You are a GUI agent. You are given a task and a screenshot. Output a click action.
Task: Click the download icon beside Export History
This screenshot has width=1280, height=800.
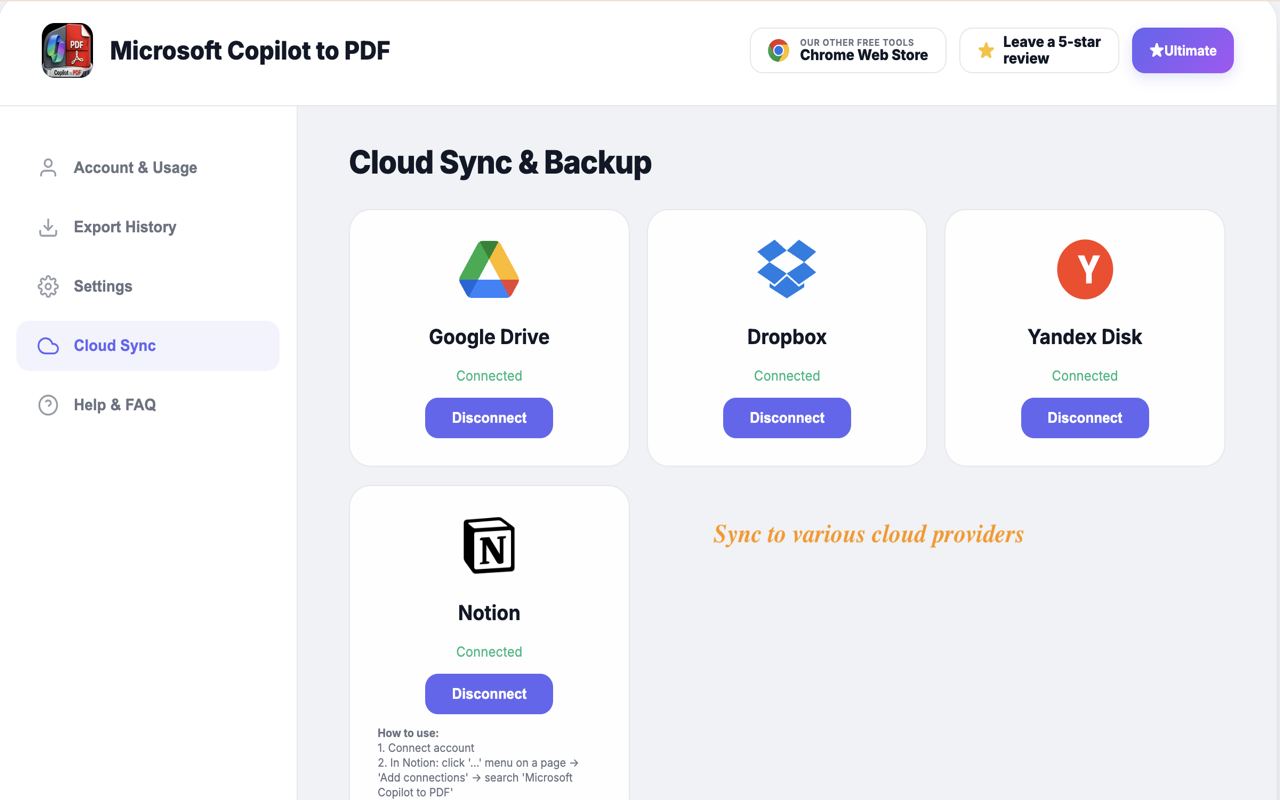pyautogui.click(x=48, y=227)
